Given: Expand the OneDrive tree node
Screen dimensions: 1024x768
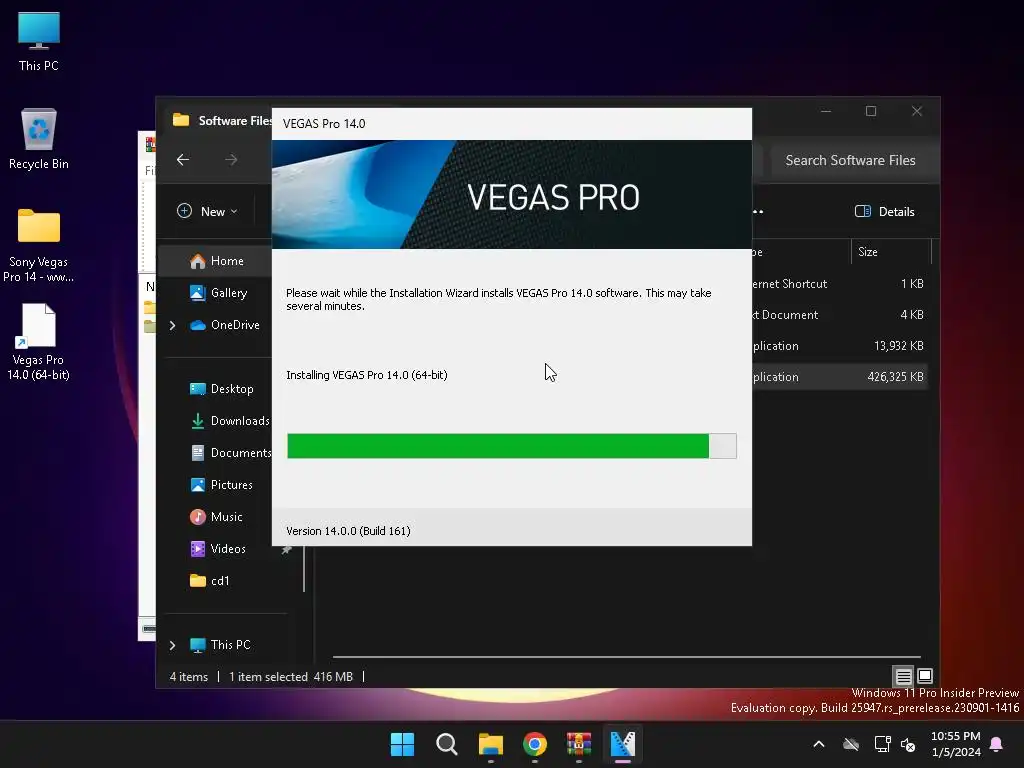Looking at the screenshot, I should click(x=172, y=325).
